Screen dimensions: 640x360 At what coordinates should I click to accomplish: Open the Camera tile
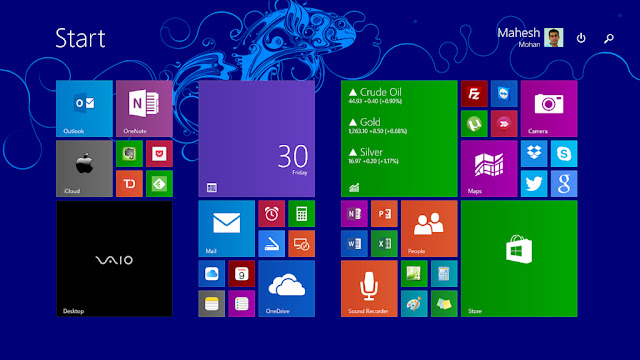pyautogui.click(x=549, y=109)
